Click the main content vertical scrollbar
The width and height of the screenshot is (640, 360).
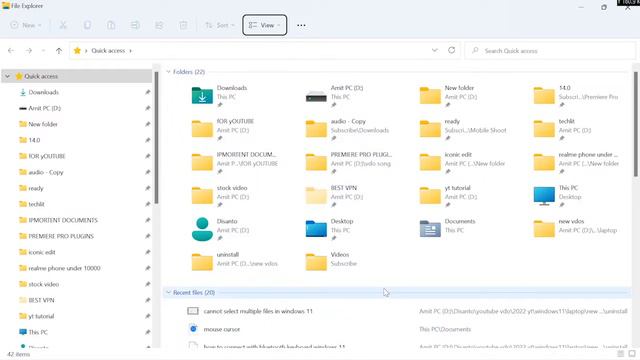click(x=636, y=124)
